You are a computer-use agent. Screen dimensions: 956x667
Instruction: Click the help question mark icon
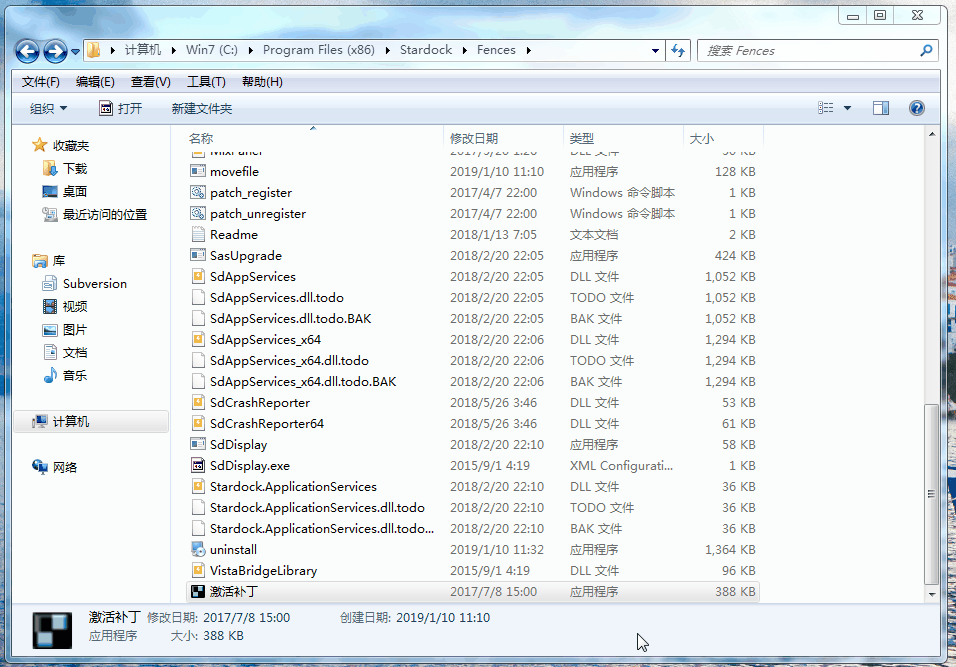point(916,108)
